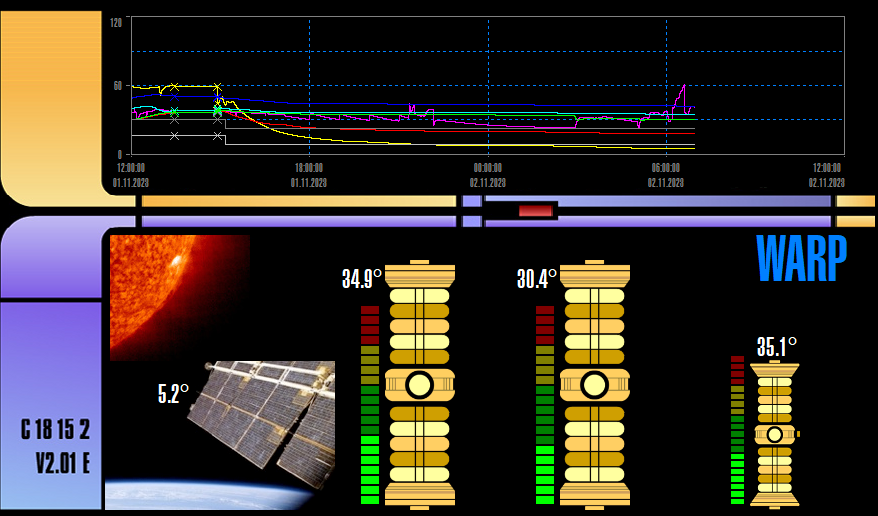Viewport: 878px width, 516px height.
Task: Click the 06:00:00 02.11.2023 time axis label
Action: click(x=666, y=175)
